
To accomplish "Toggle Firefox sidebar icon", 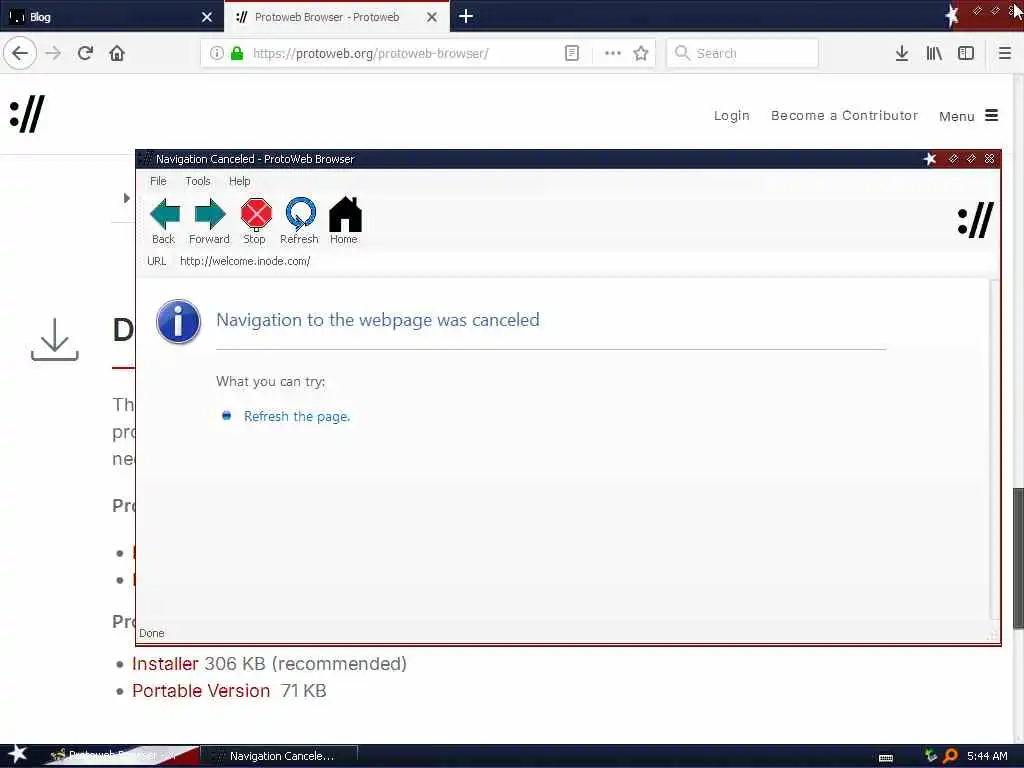I will 966,53.
